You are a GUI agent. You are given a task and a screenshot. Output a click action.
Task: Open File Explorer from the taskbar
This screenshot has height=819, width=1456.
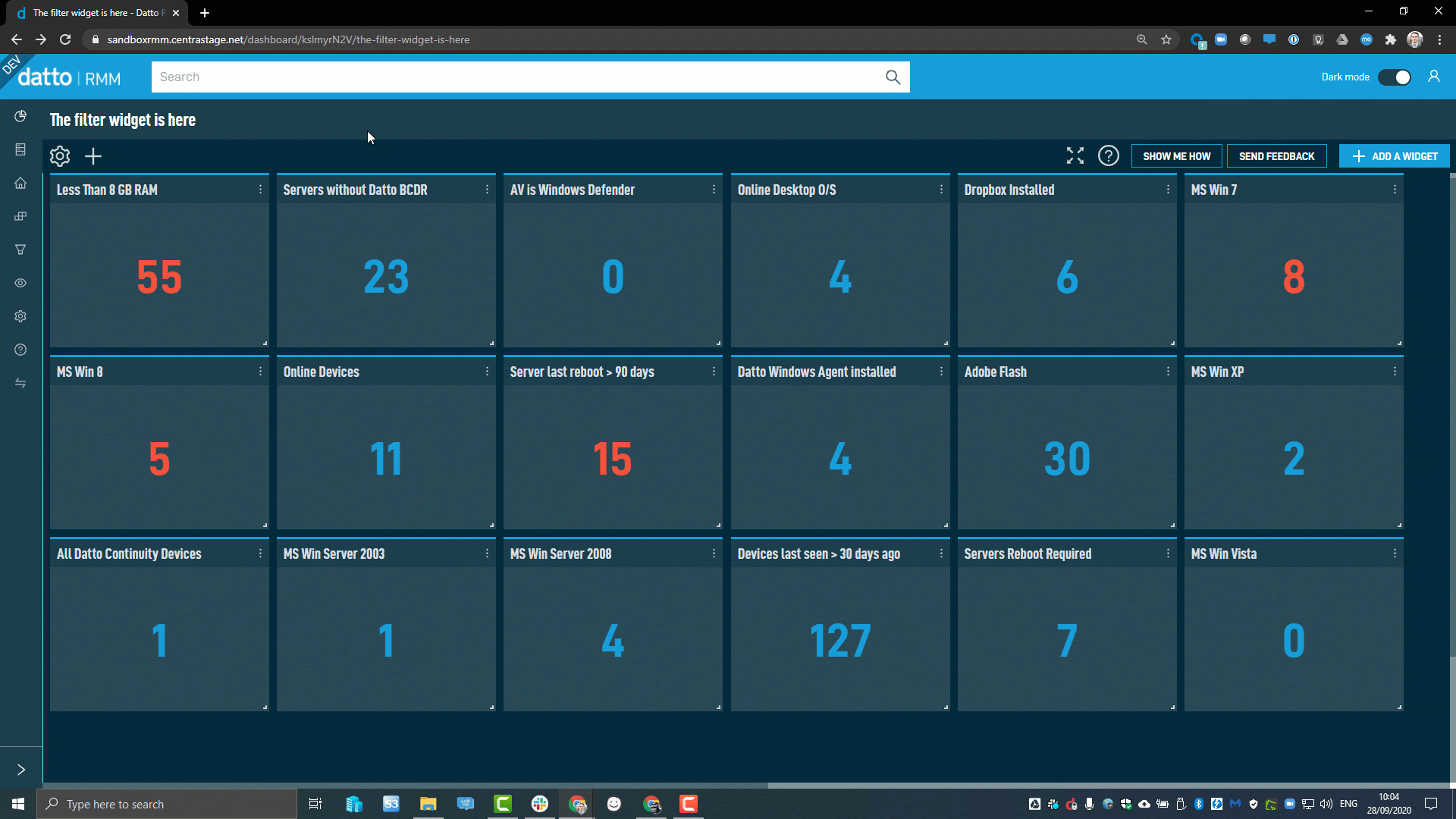coord(428,804)
